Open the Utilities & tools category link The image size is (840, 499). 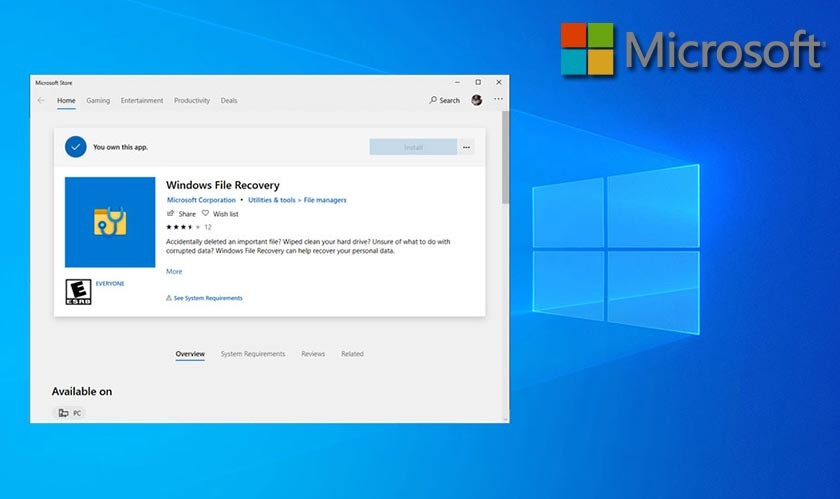pyautogui.click(x=272, y=200)
